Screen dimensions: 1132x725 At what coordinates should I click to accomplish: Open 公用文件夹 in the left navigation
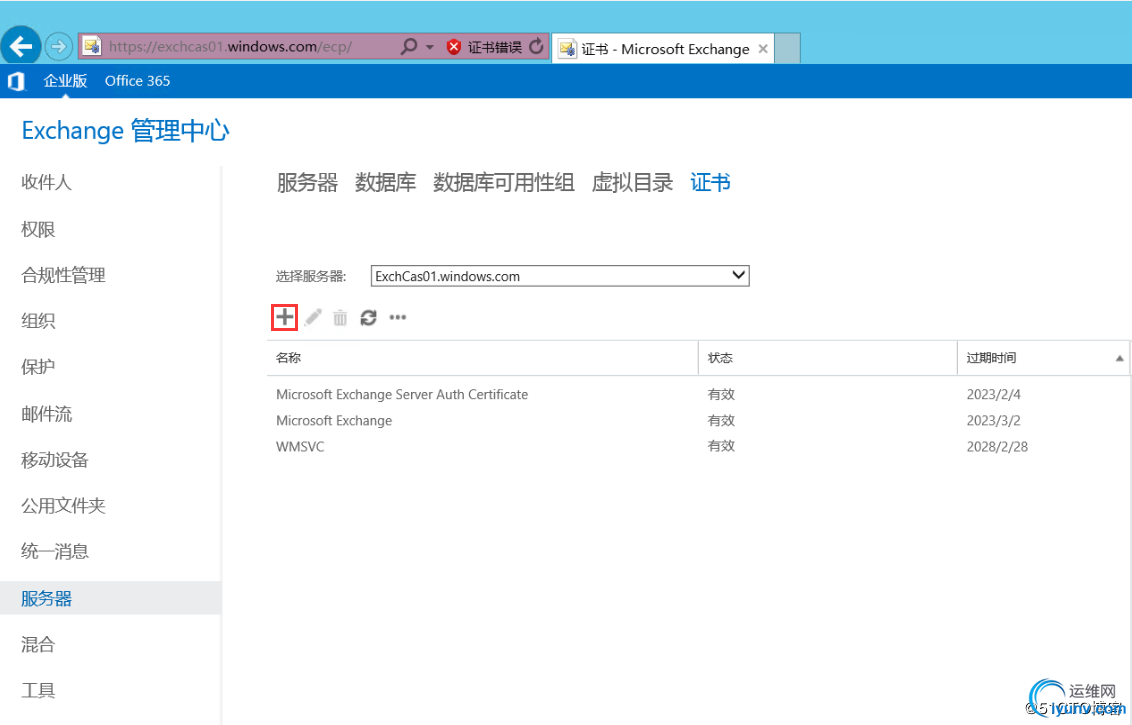click(64, 505)
